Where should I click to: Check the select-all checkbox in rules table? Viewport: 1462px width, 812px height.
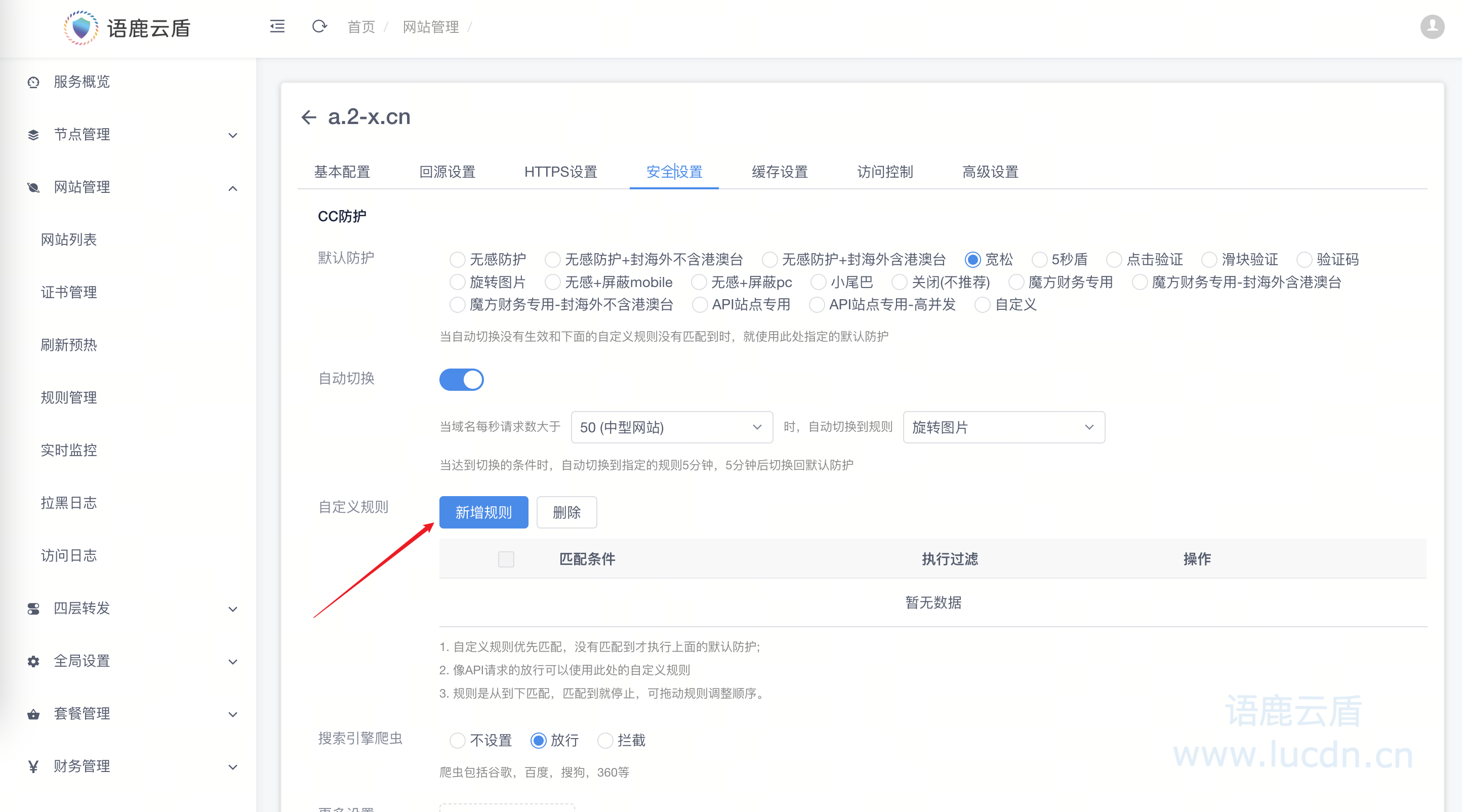tap(506, 559)
